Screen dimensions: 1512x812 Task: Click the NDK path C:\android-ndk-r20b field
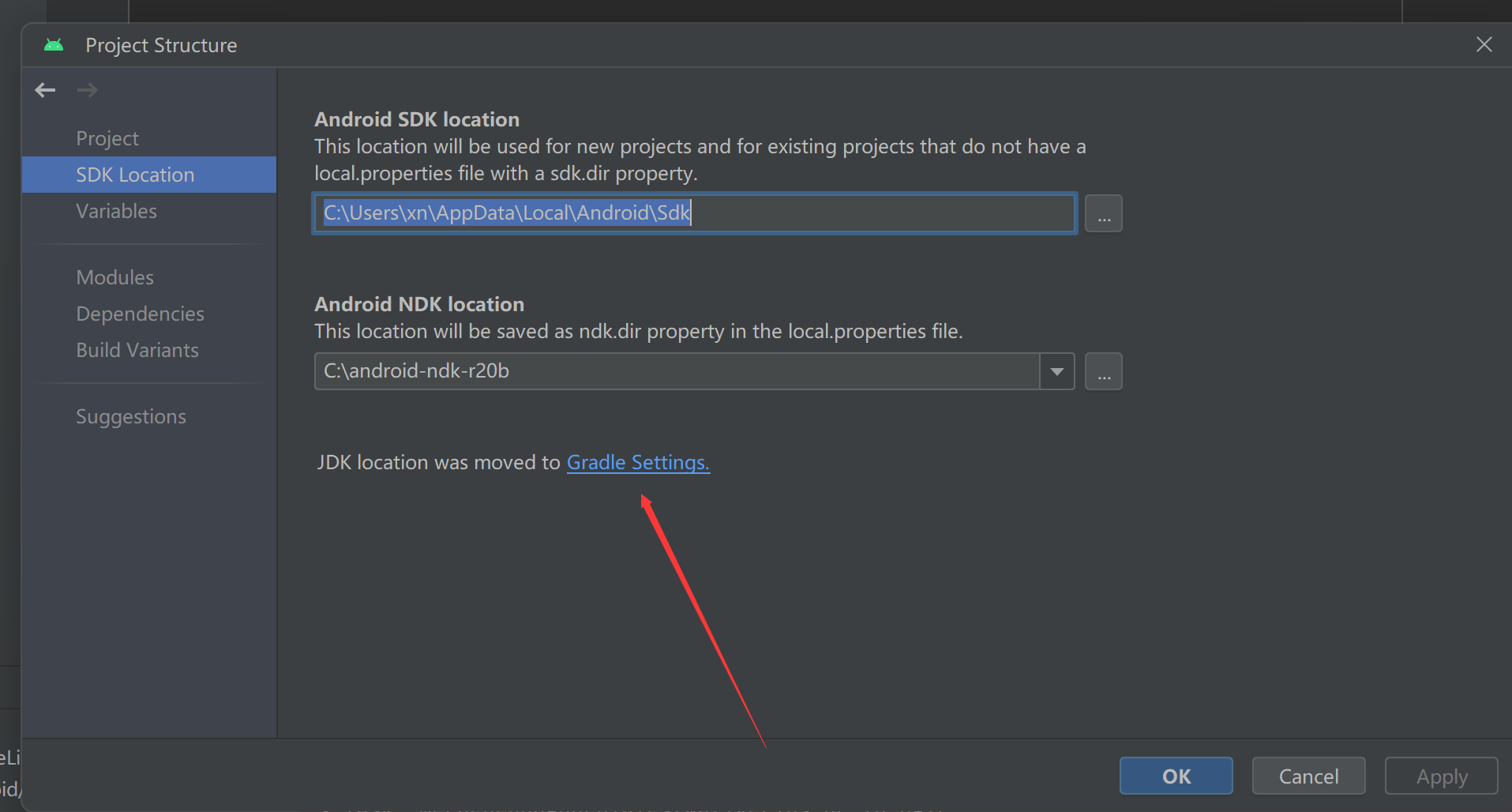point(677,371)
